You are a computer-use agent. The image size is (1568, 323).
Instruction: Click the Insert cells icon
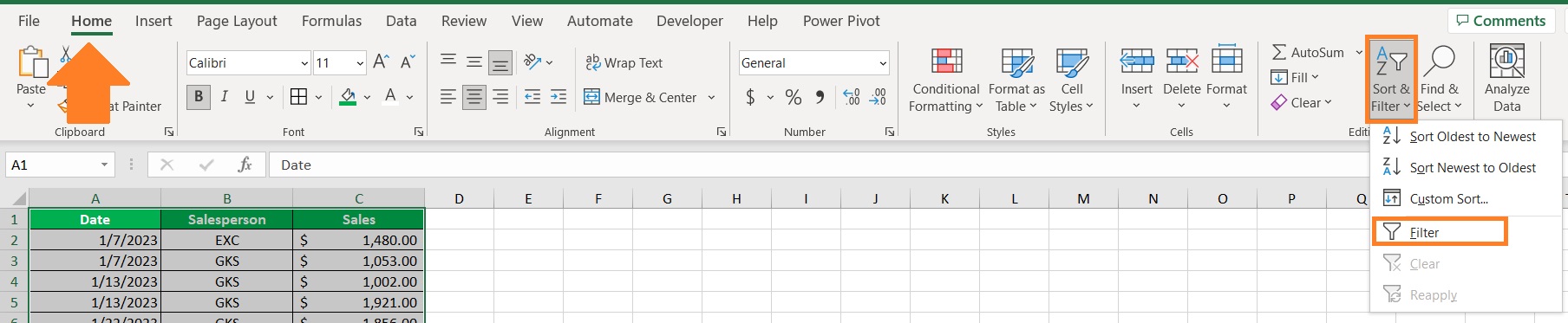[x=1136, y=61]
